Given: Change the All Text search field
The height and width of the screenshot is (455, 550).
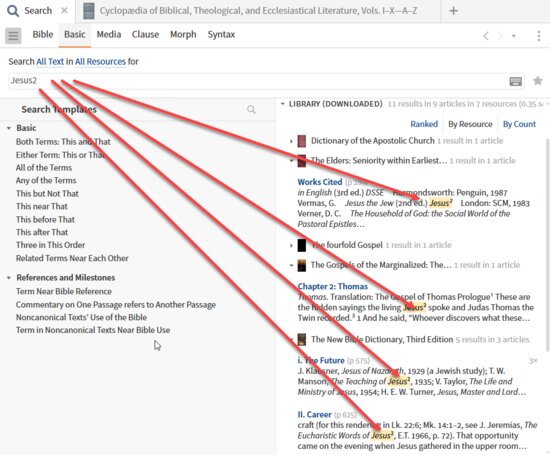Looking at the screenshot, I should 50,61.
